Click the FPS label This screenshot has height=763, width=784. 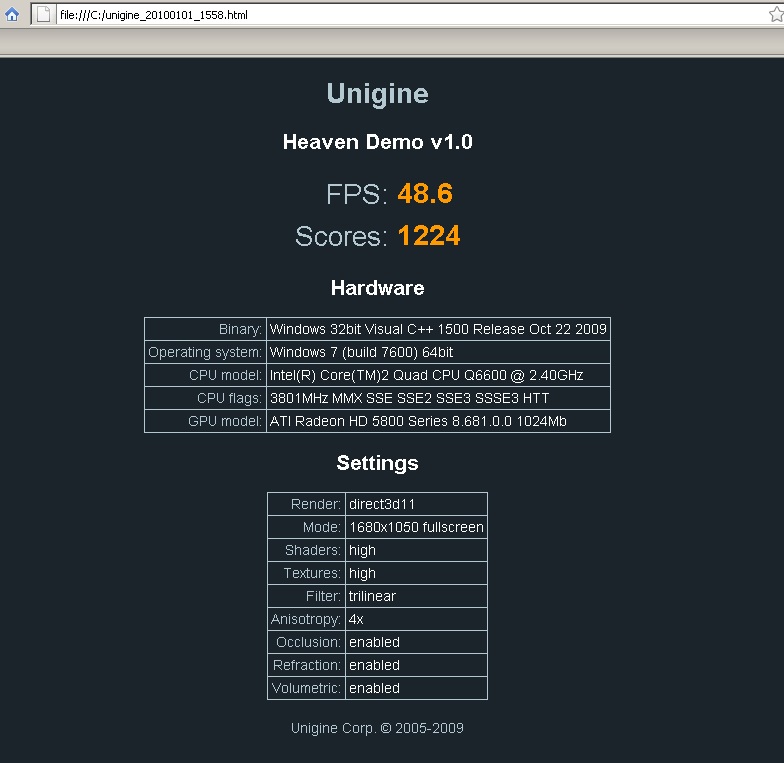(356, 194)
